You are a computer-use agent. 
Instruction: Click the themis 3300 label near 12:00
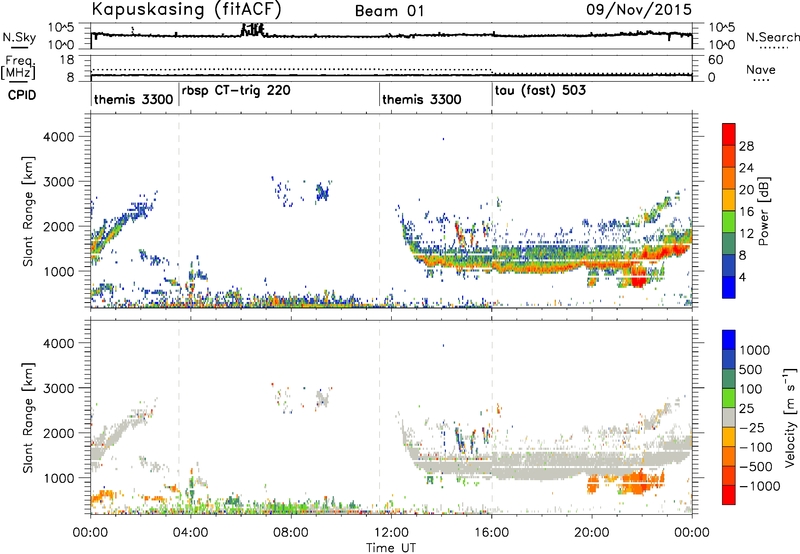point(421,99)
